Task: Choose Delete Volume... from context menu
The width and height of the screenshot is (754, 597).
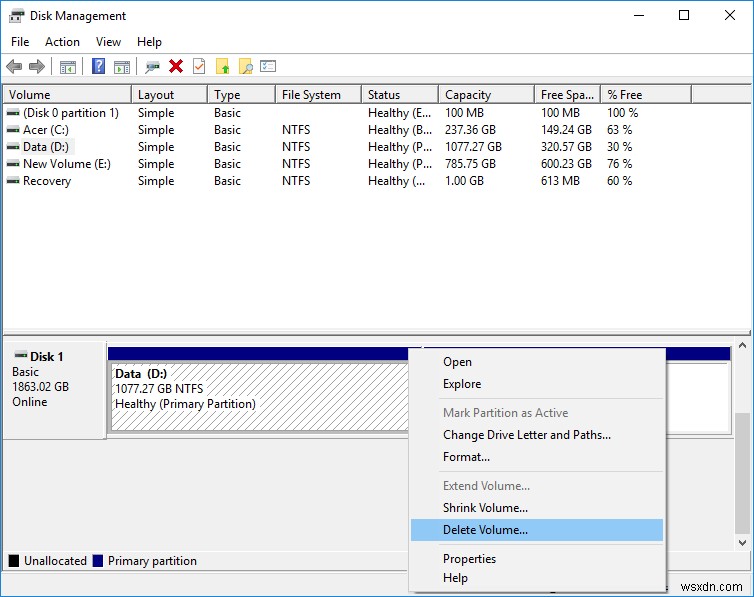Action: pos(485,530)
